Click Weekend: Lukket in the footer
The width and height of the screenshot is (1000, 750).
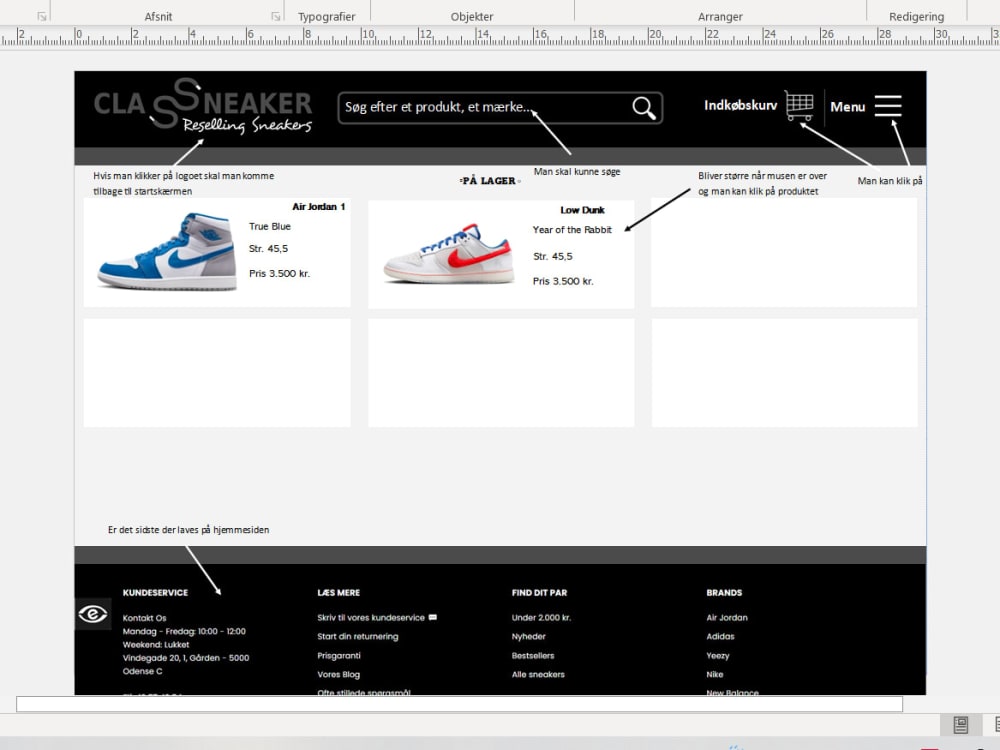click(x=156, y=645)
